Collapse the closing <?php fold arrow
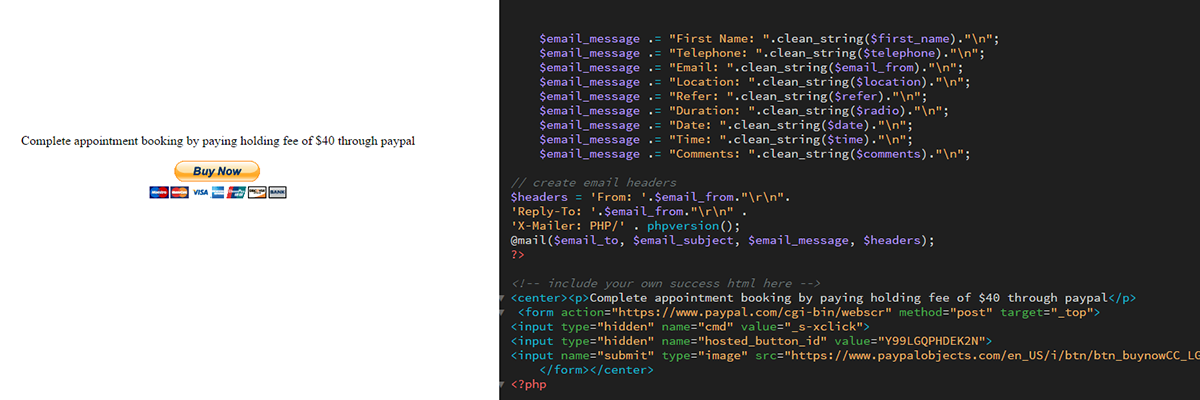Viewport: 1200px width, 400px height. click(x=500, y=384)
